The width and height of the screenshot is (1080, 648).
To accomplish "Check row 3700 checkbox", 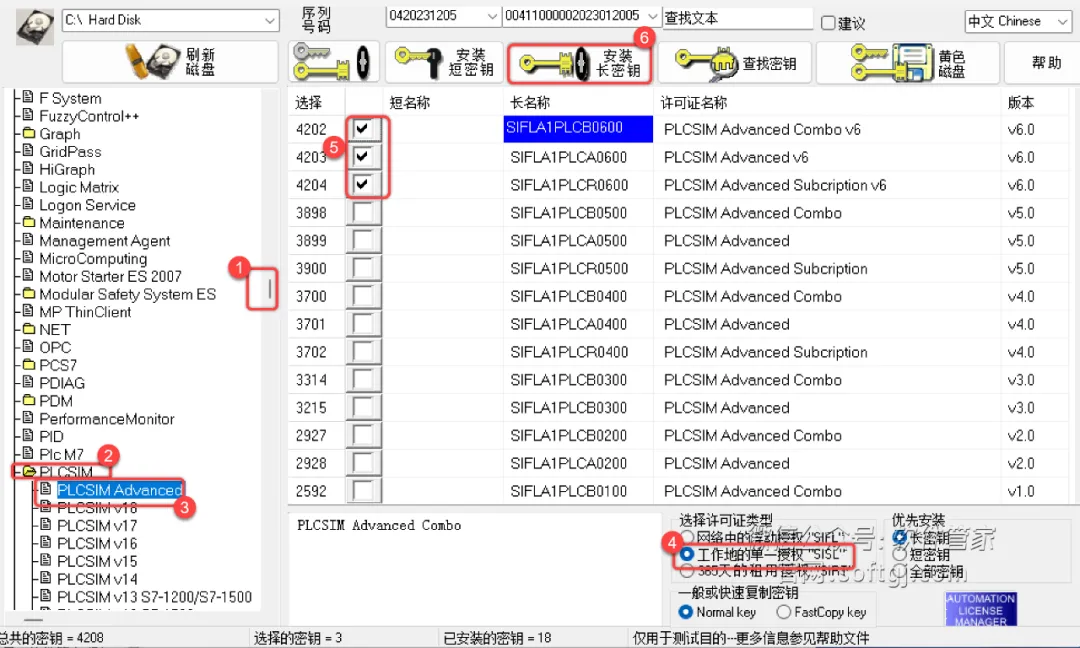I will (362, 295).
